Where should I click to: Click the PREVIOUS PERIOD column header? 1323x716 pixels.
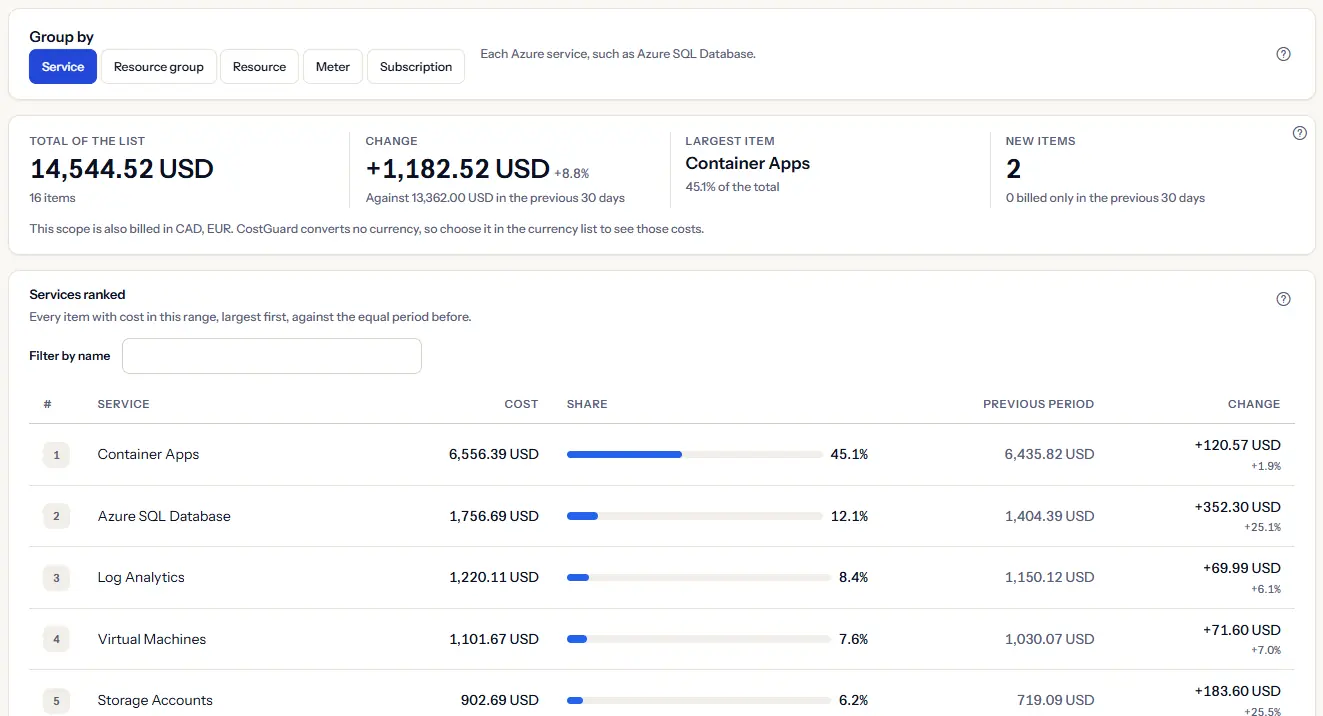1038,404
